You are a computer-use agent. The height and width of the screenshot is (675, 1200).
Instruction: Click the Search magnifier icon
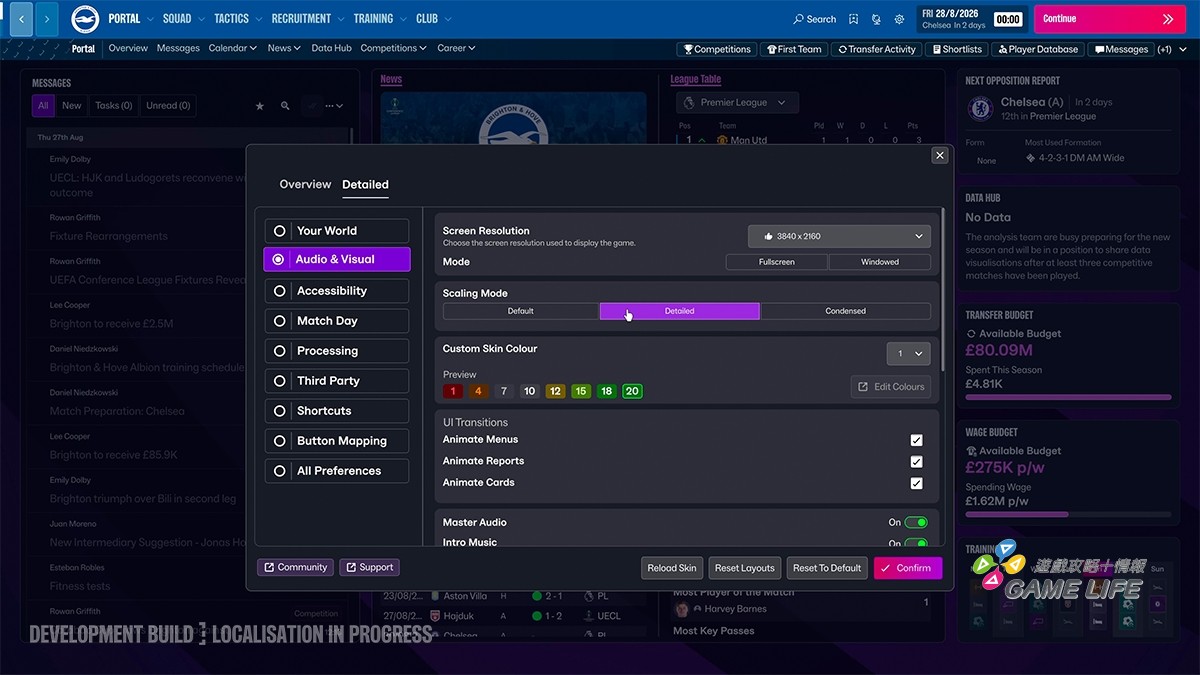pyautogui.click(x=798, y=19)
